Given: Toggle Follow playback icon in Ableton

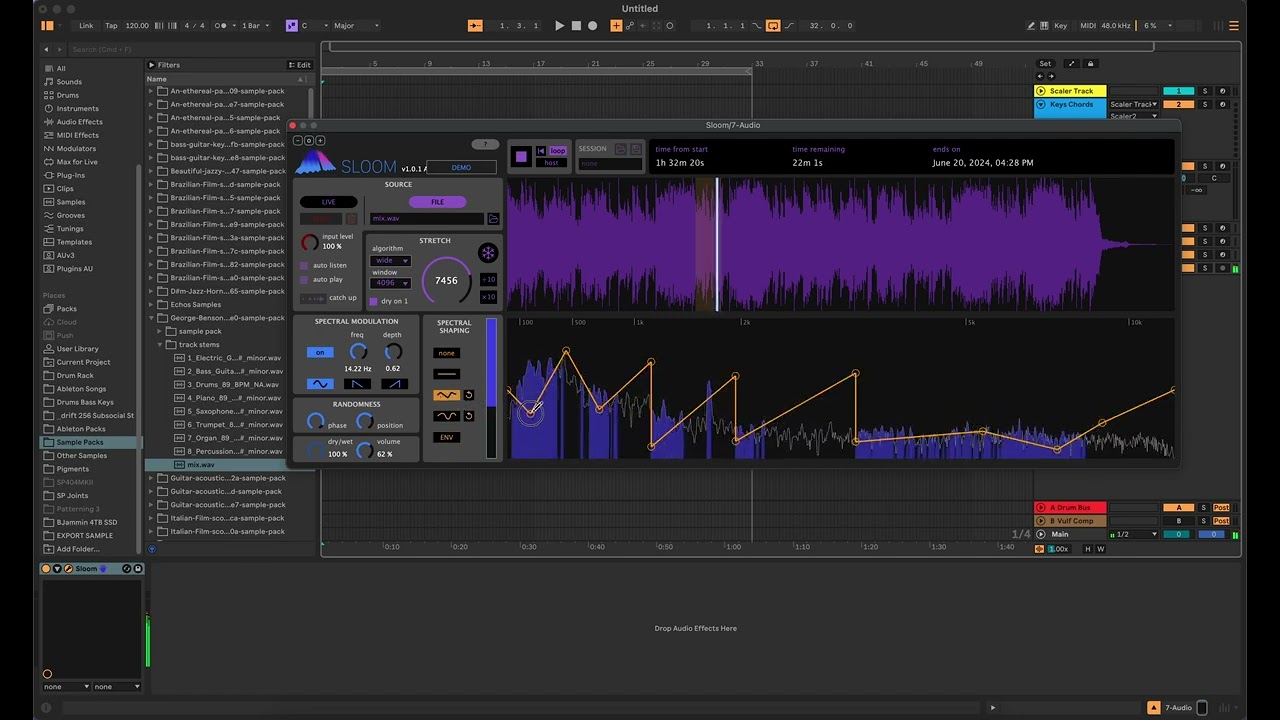Looking at the screenshot, I should (x=475, y=26).
